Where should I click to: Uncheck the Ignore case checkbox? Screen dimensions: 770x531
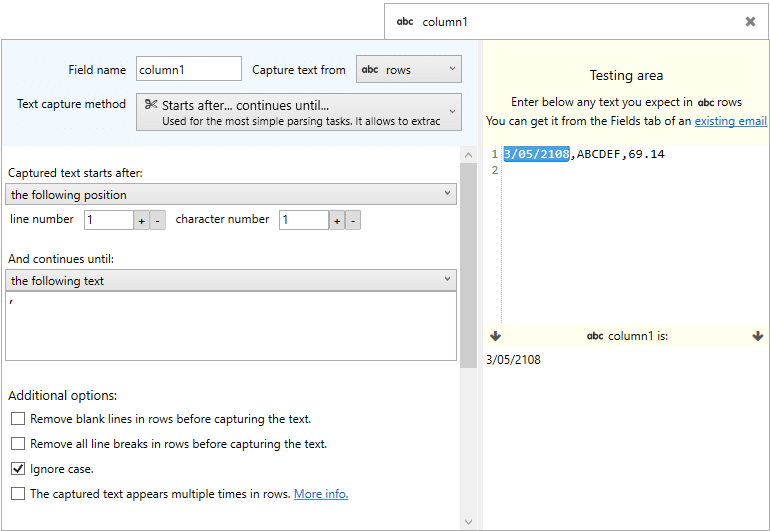(x=18, y=469)
